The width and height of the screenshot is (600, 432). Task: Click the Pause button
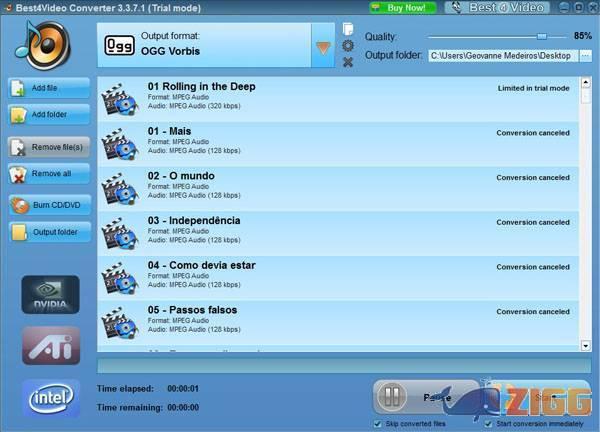[x=425, y=397]
